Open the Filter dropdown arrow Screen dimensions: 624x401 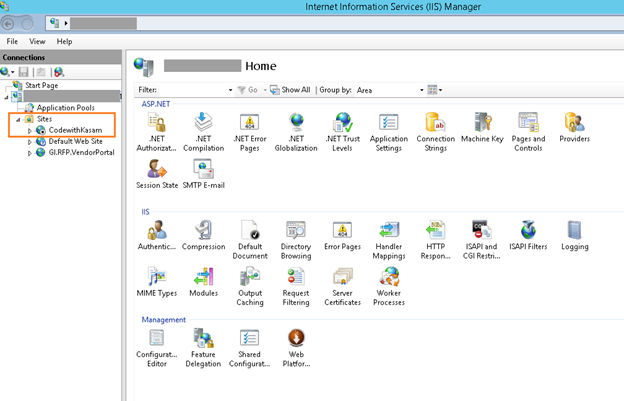click(230, 90)
